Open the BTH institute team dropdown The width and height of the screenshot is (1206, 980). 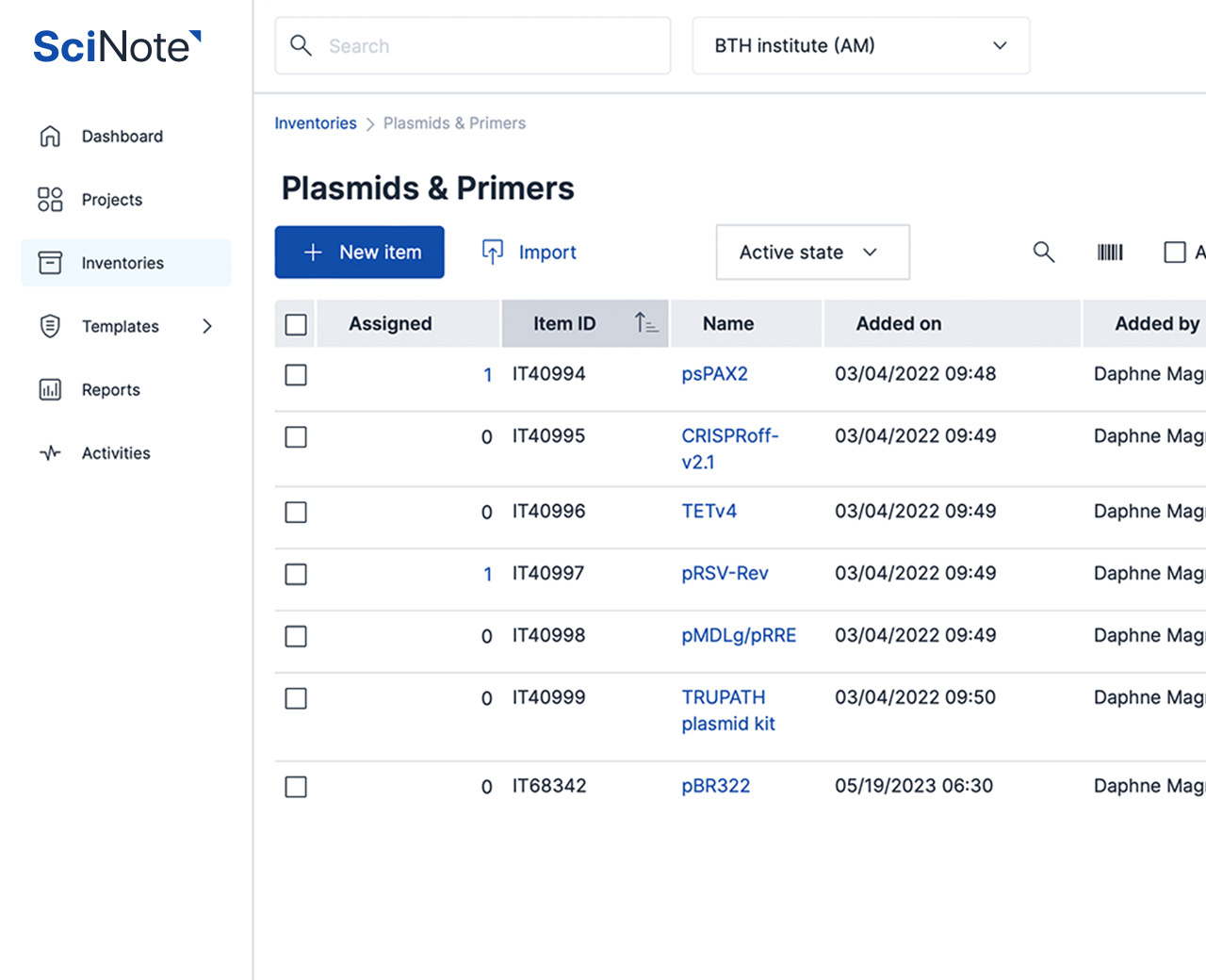point(859,45)
